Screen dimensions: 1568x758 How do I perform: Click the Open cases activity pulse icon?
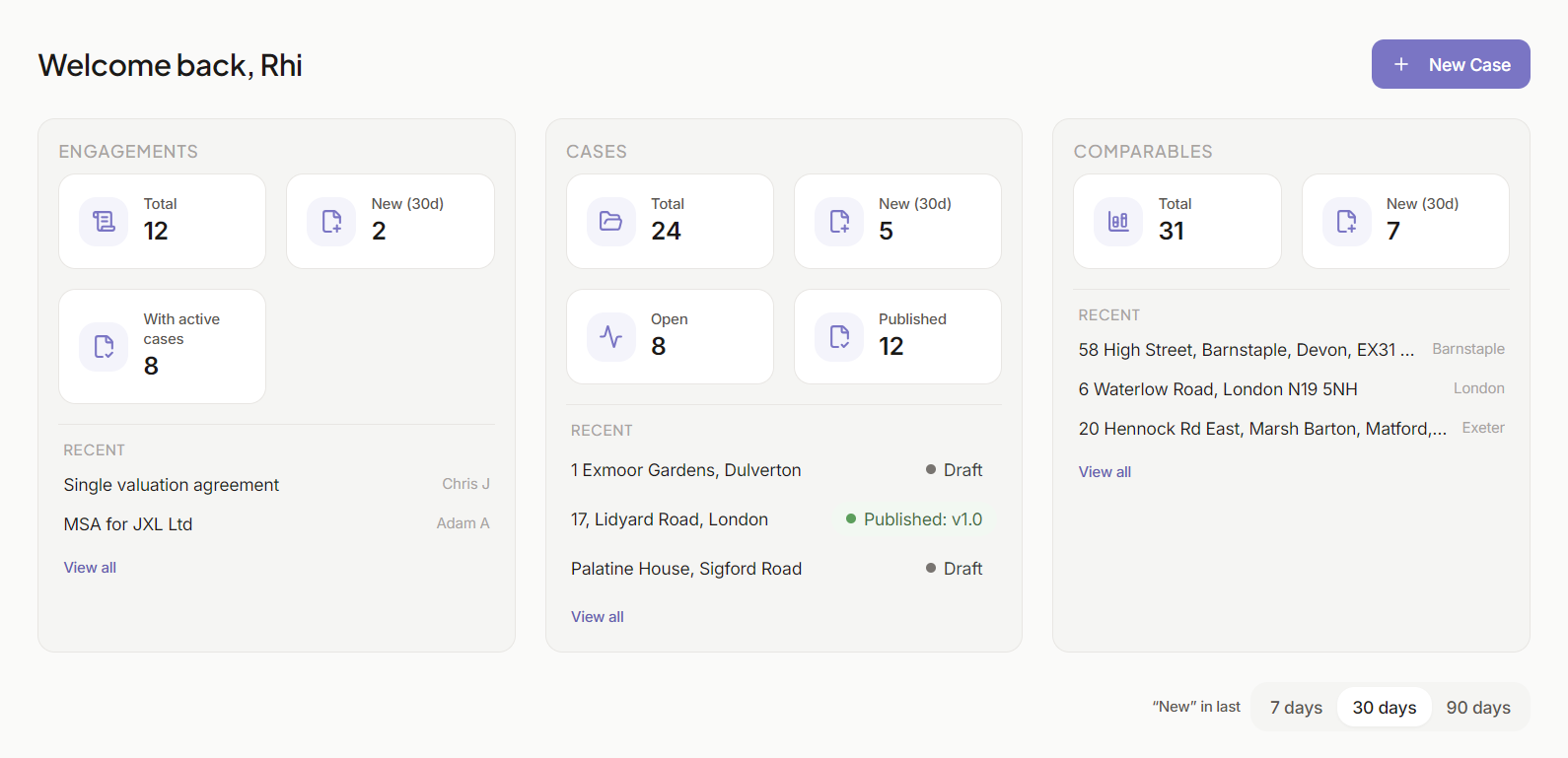coord(611,337)
